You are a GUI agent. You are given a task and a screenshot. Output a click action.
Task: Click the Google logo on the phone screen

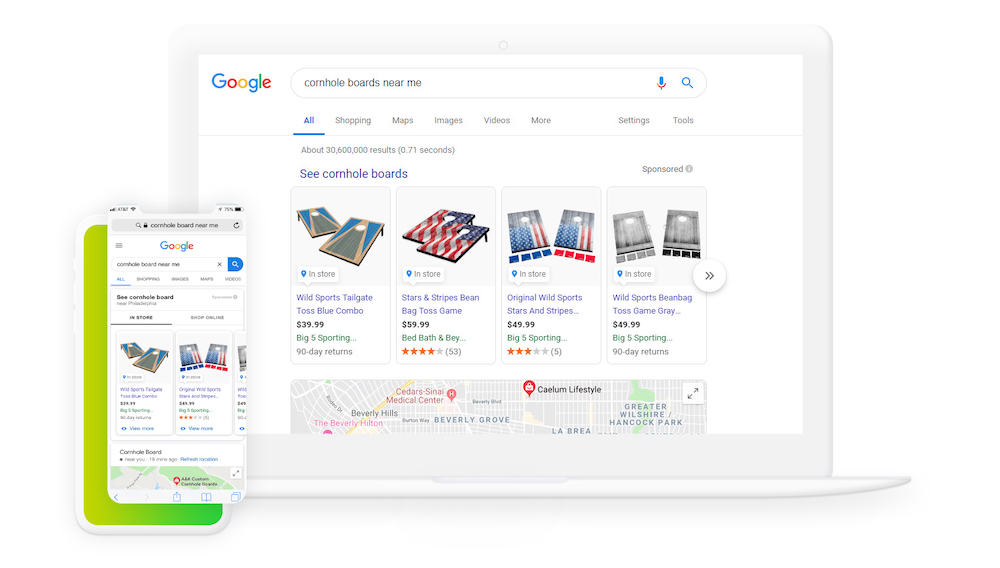coord(177,246)
